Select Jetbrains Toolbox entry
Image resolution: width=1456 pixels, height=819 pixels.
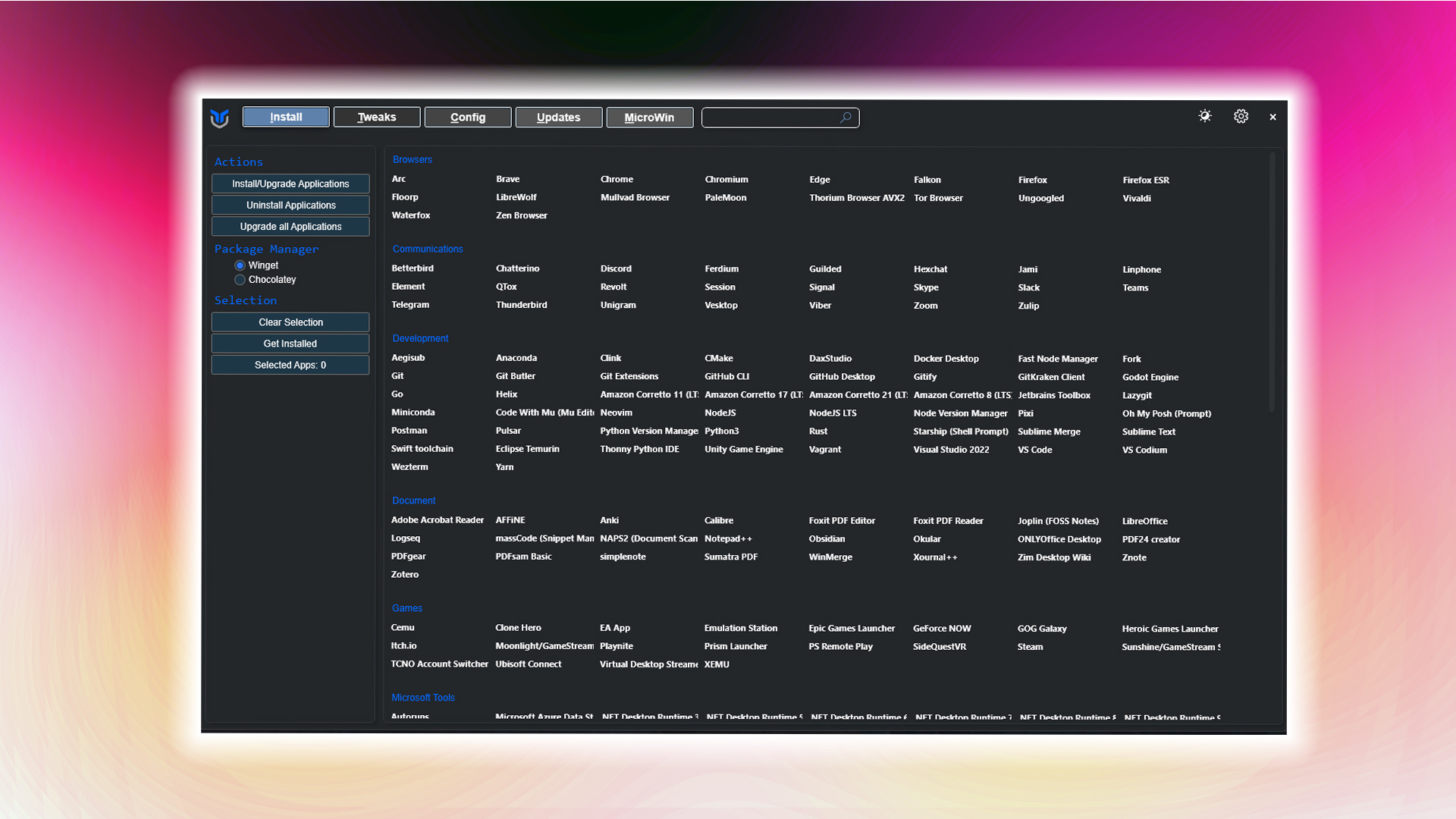pyautogui.click(x=1054, y=395)
